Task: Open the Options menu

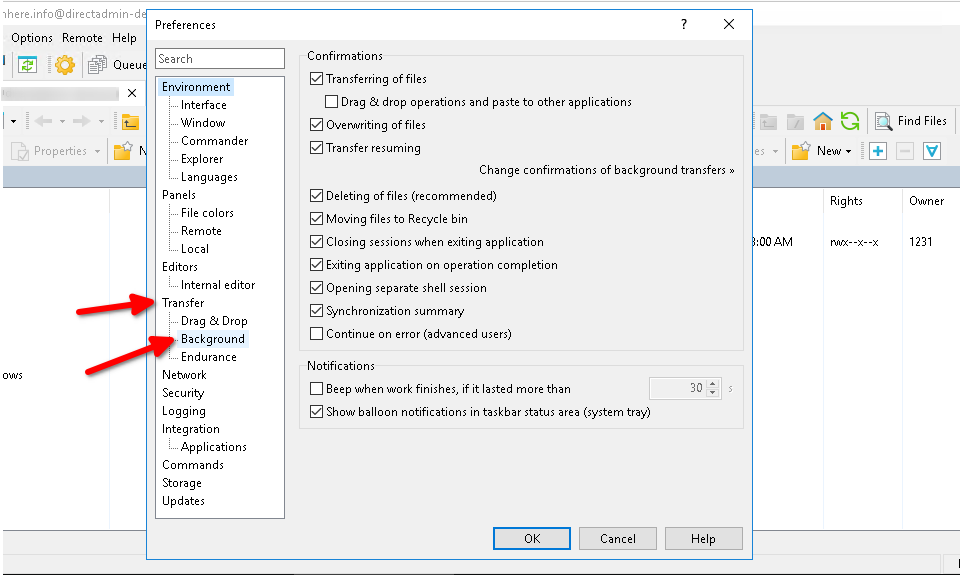Action: (32, 38)
